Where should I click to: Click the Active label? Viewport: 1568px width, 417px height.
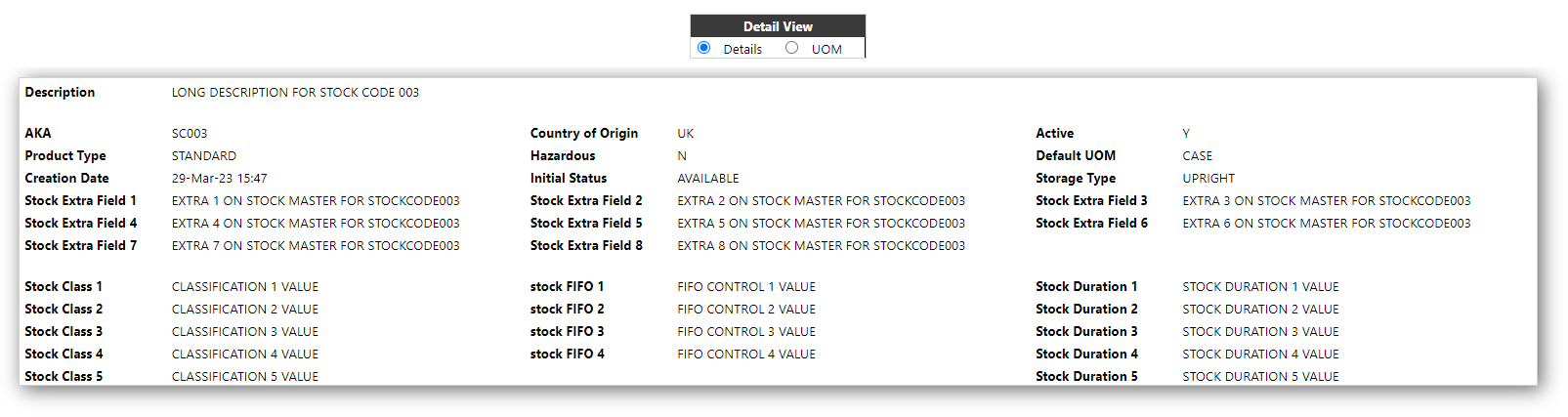tap(1055, 134)
